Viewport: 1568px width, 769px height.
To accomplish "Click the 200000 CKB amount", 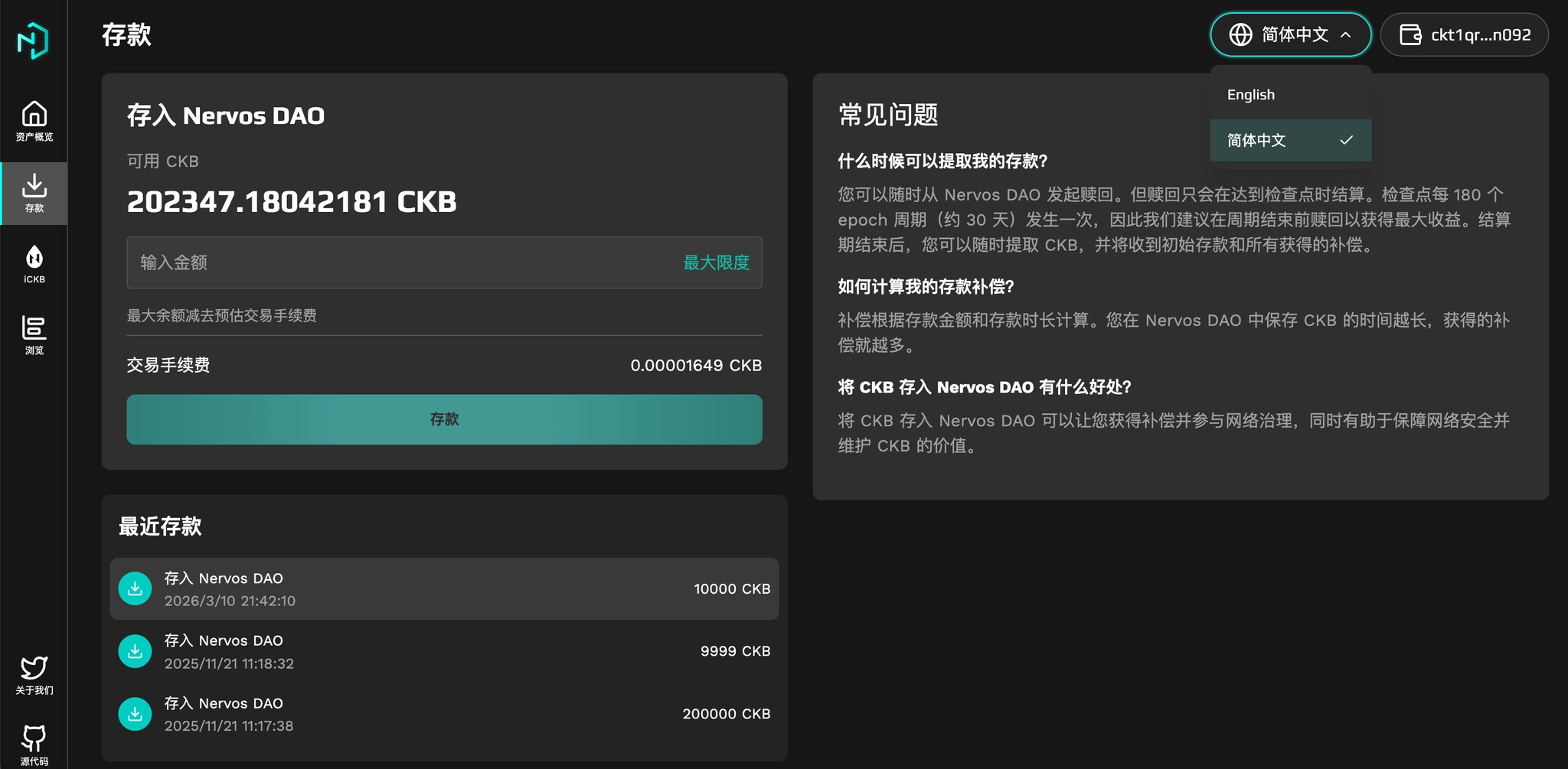I will (x=727, y=714).
